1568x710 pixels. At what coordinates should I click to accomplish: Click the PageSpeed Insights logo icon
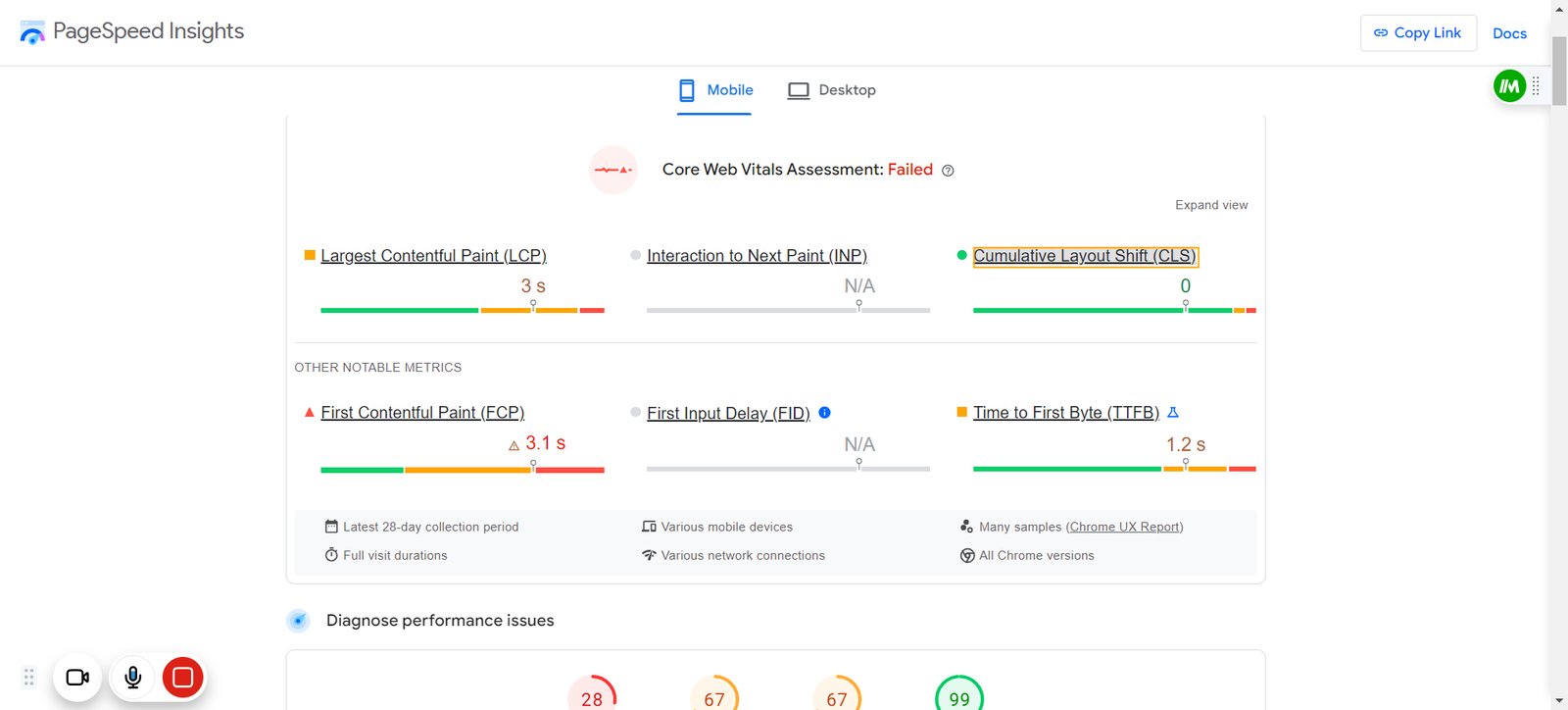32,32
